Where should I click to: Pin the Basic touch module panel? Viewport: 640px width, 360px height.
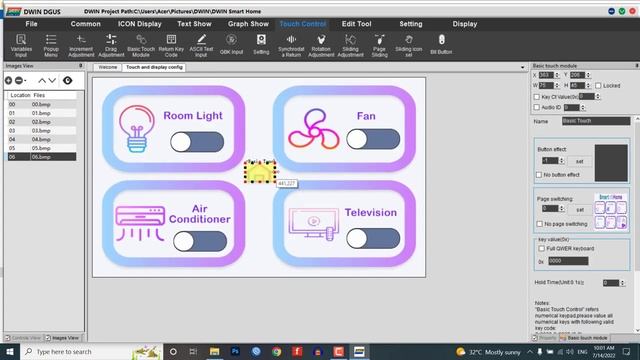pos(636,66)
